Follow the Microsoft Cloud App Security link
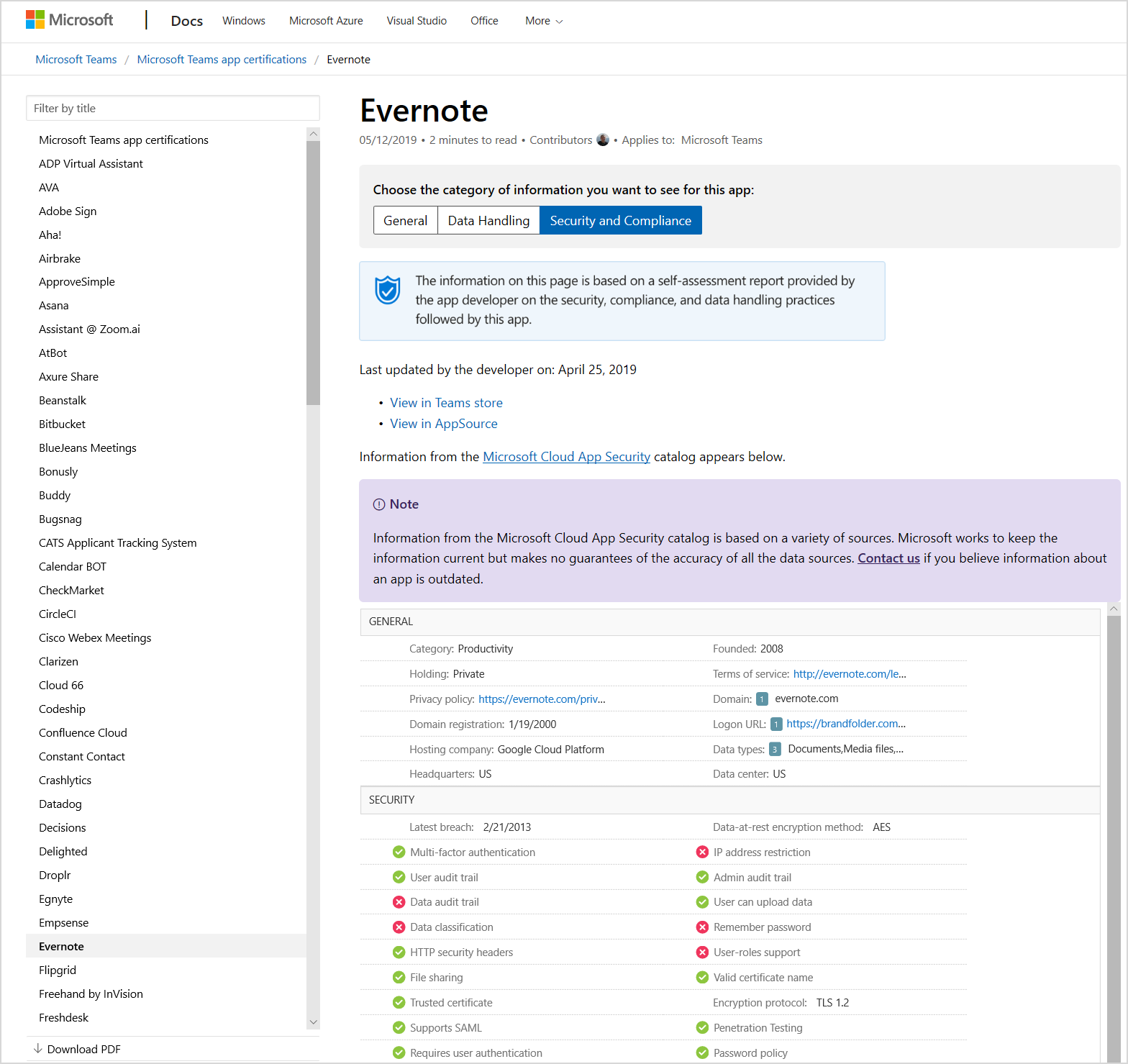 point(566,457)
